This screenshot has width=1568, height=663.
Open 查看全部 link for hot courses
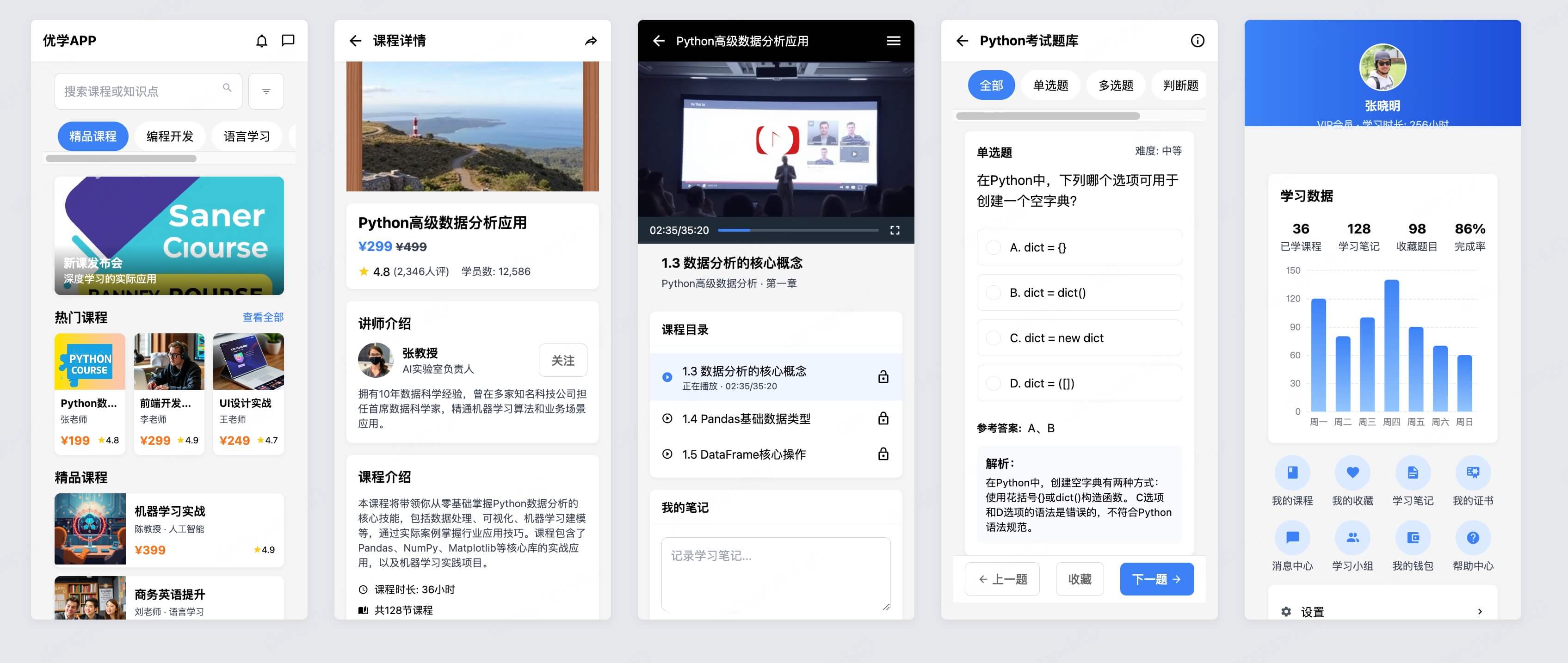(x=263, y=318)
